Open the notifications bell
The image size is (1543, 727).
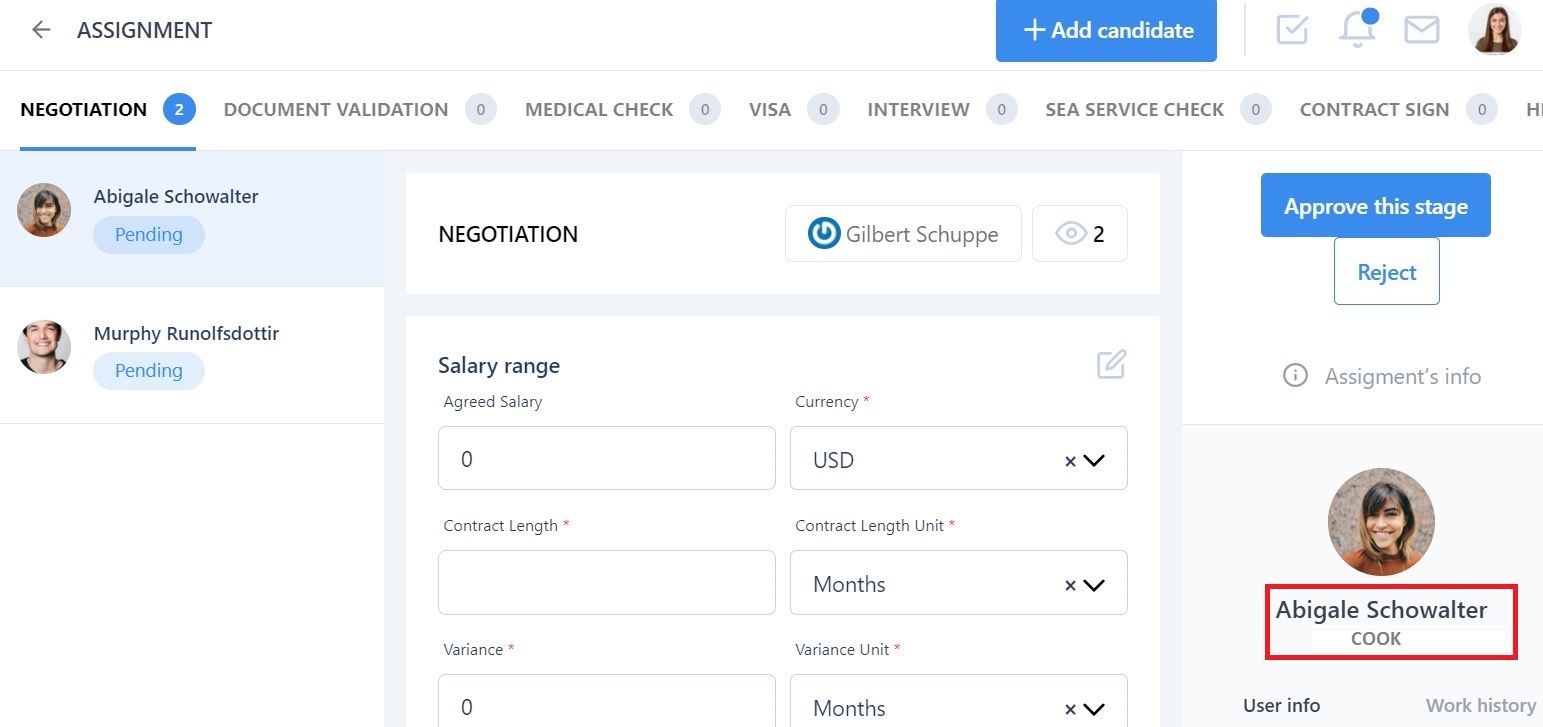pyautogui.click(x=1358, y=28)
